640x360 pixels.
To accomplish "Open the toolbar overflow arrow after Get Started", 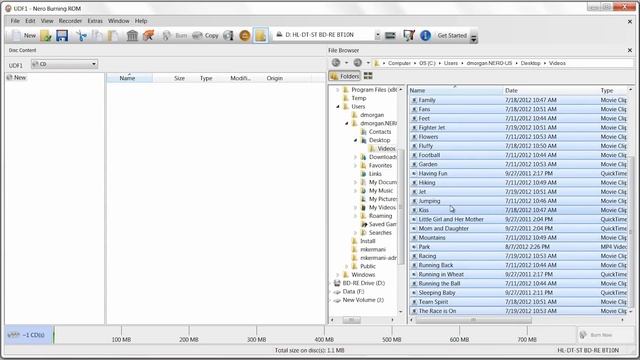I will click(473, 38).
